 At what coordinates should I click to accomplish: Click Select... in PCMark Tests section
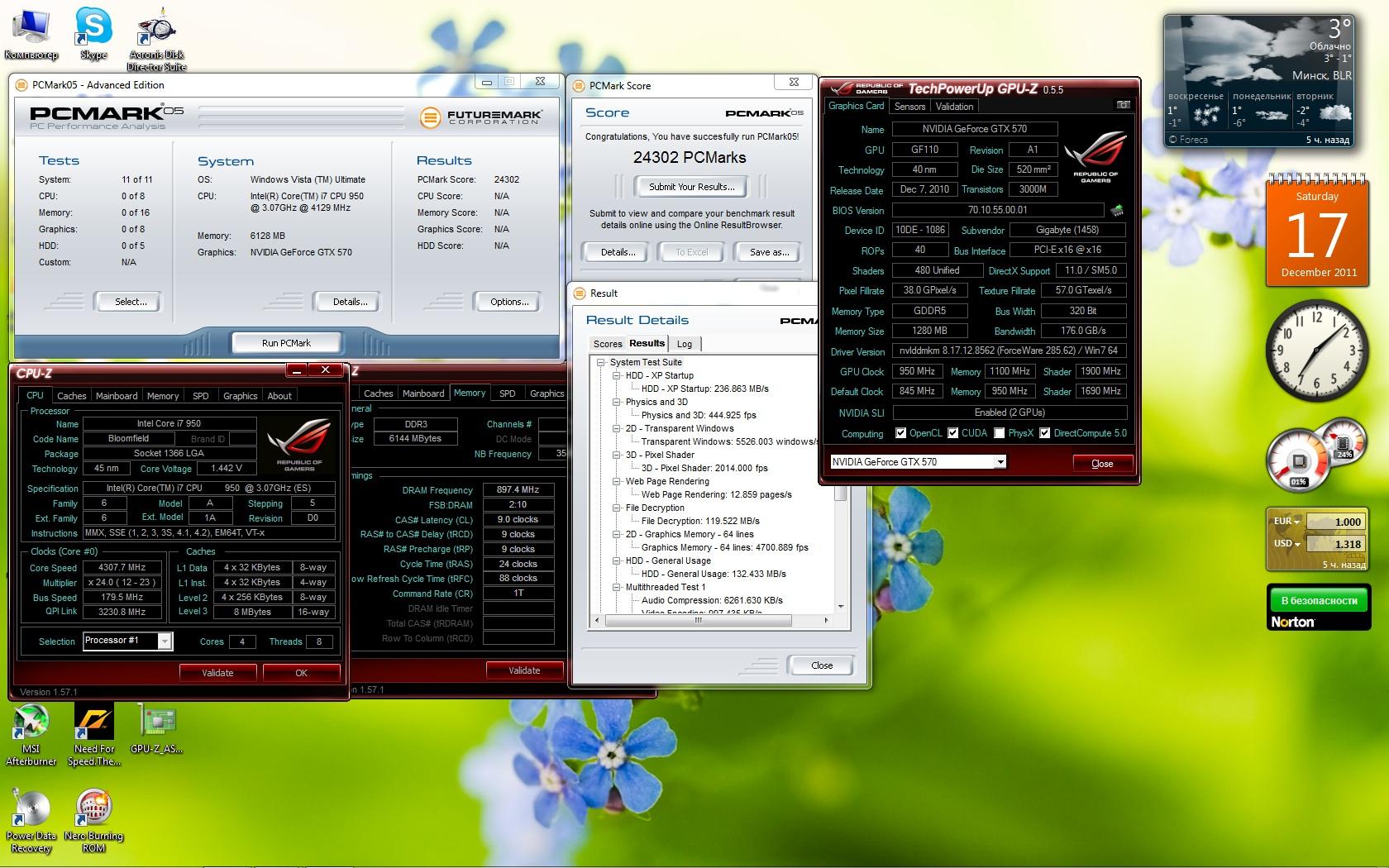(131, 302)
